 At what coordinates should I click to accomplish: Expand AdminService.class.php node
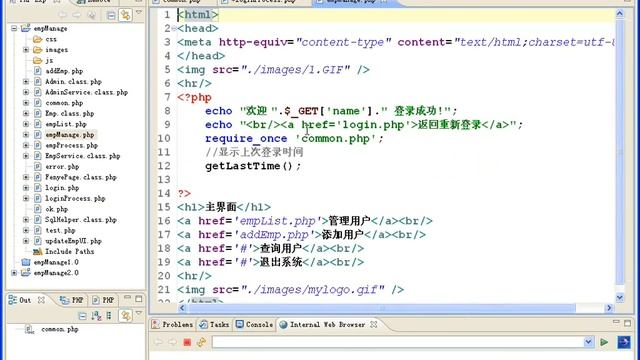26,92
